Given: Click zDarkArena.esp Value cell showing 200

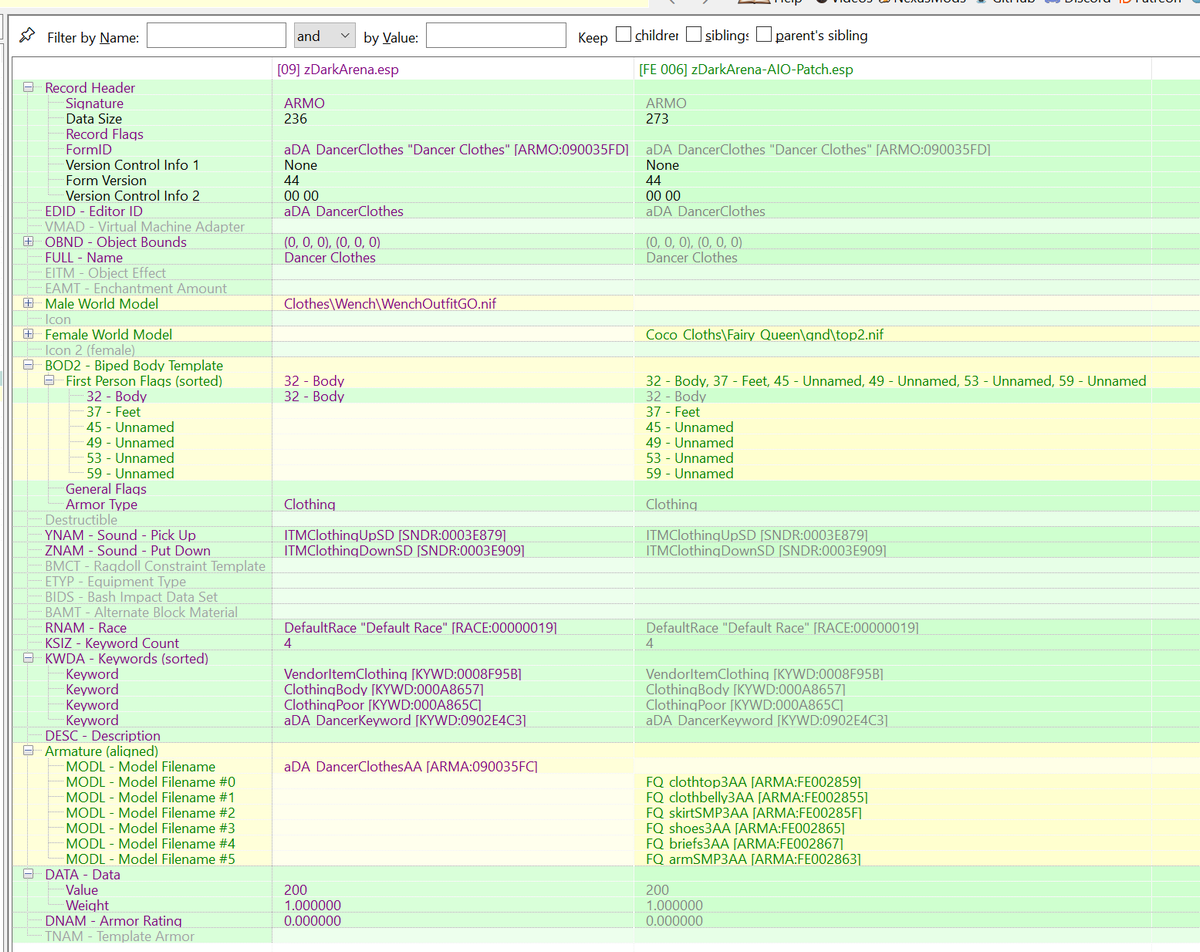Looking at the screenshot, I should (296, 890).
